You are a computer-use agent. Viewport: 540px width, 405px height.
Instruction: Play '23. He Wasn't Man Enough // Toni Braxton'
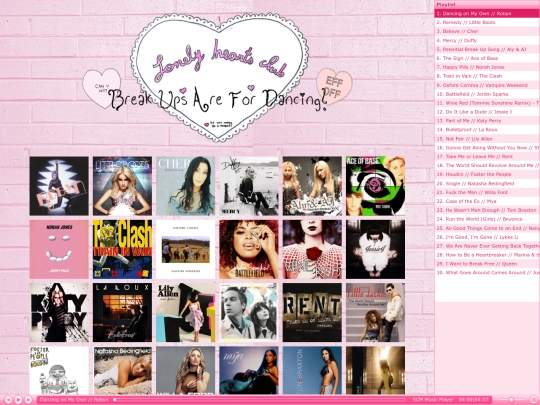[487, 210]
